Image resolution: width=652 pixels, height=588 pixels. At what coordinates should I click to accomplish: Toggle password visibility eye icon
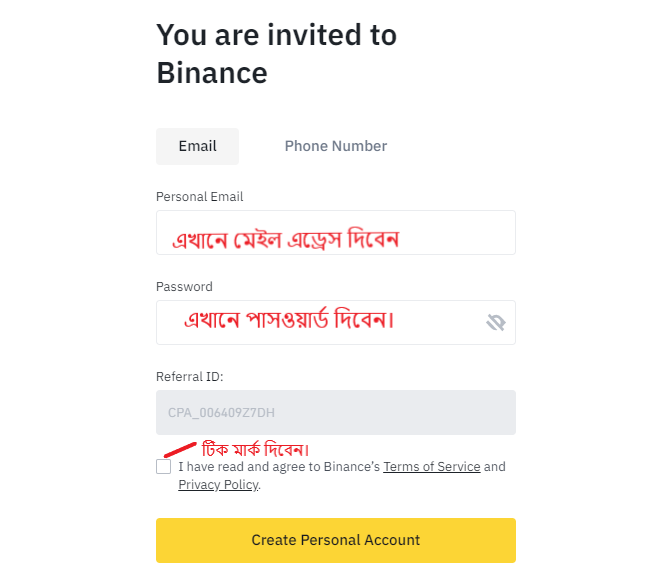pyautogui.click(x=496, y=322)
